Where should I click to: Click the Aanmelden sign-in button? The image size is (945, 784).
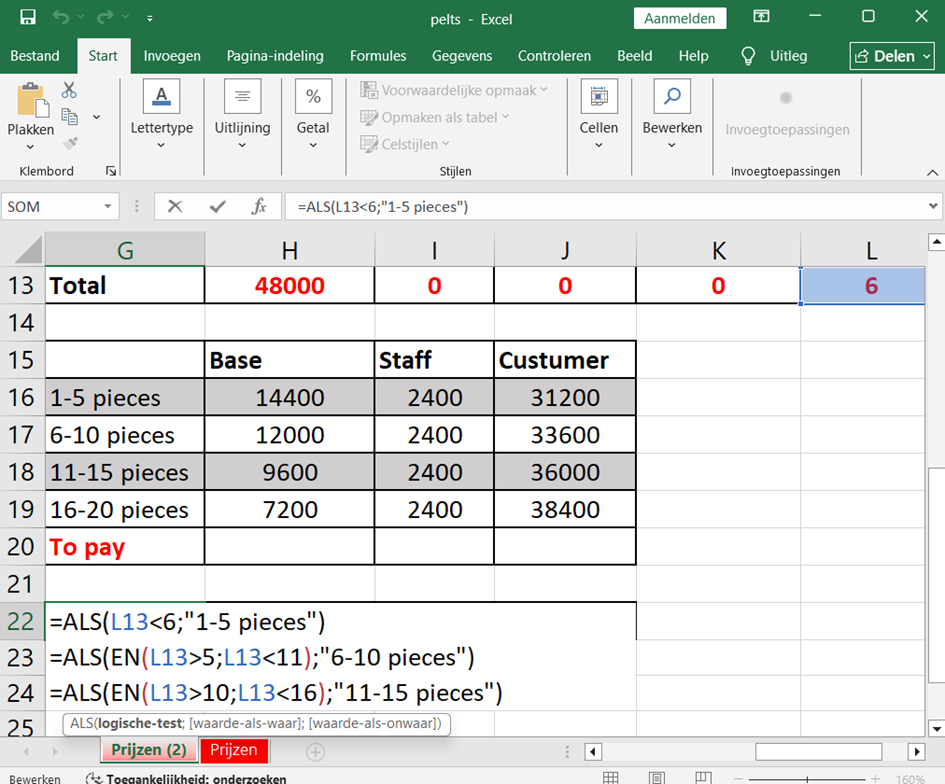pos(680,18)
